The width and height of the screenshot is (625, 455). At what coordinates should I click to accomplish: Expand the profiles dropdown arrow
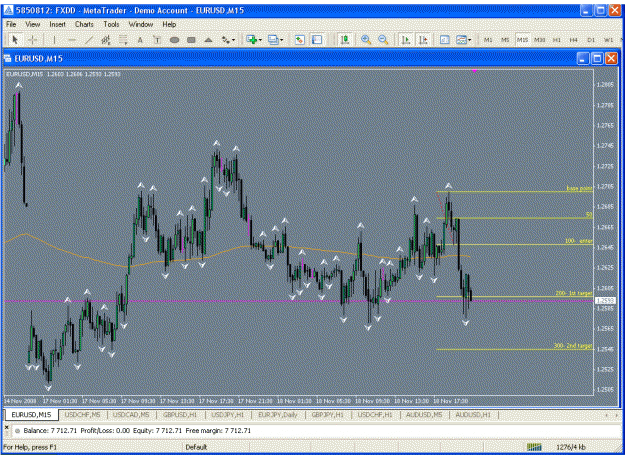coord(282,40)
